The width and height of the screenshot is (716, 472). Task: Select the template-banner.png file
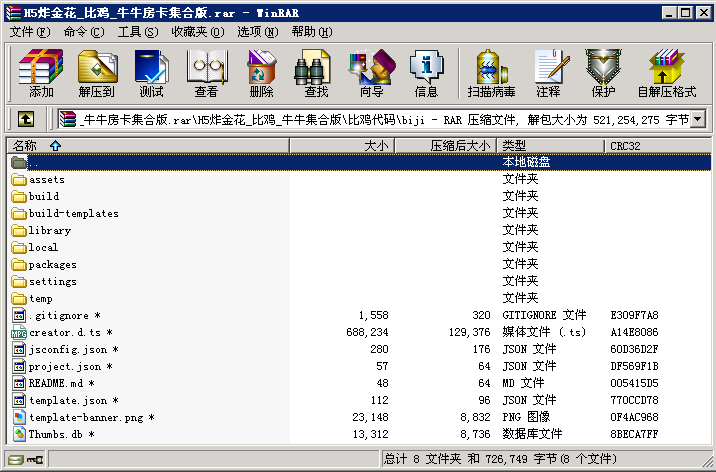coord(87,417)
